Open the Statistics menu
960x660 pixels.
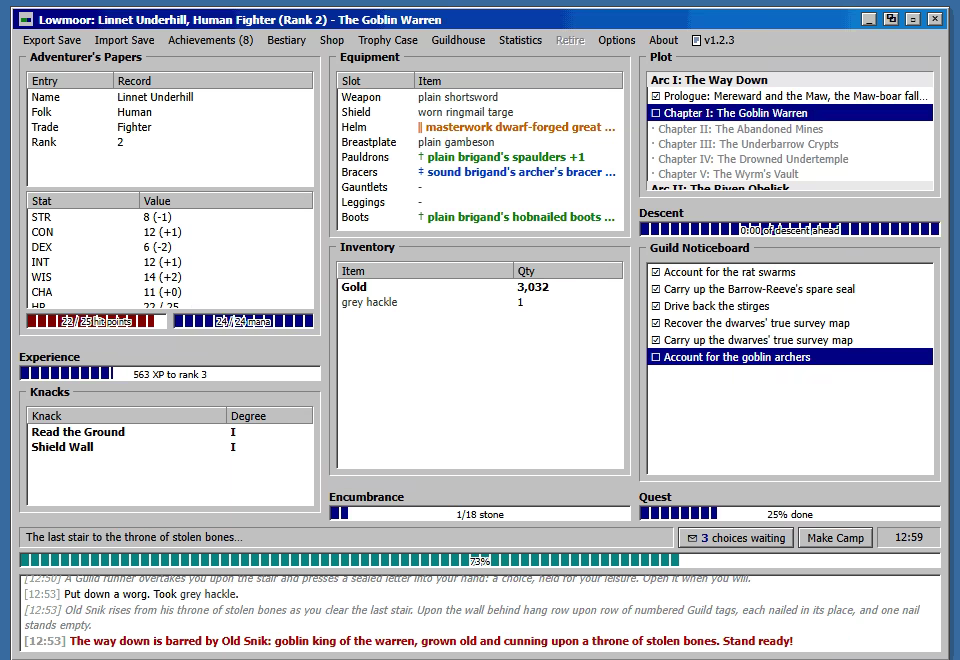(520, 40)
